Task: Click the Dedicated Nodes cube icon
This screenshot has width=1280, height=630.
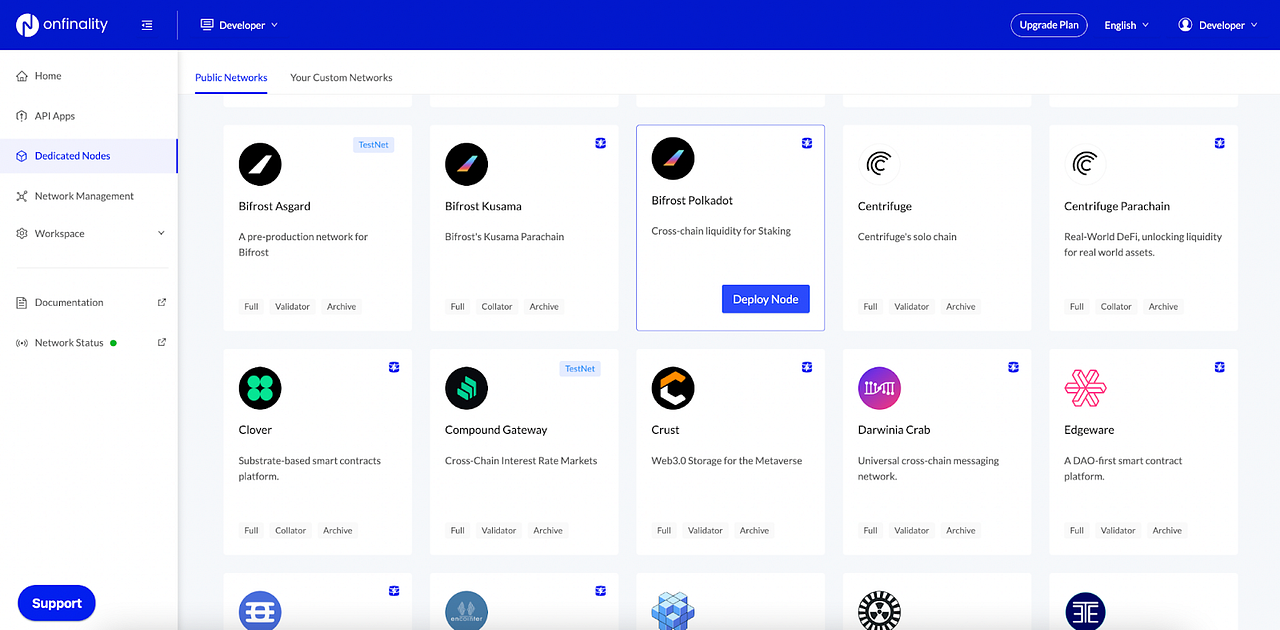Action: 22,156
